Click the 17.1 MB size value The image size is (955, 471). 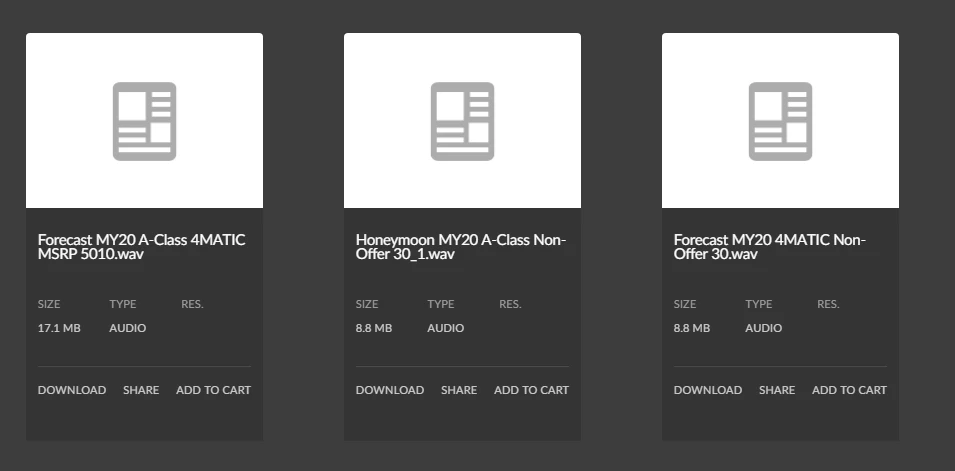[x=59, y=328]
